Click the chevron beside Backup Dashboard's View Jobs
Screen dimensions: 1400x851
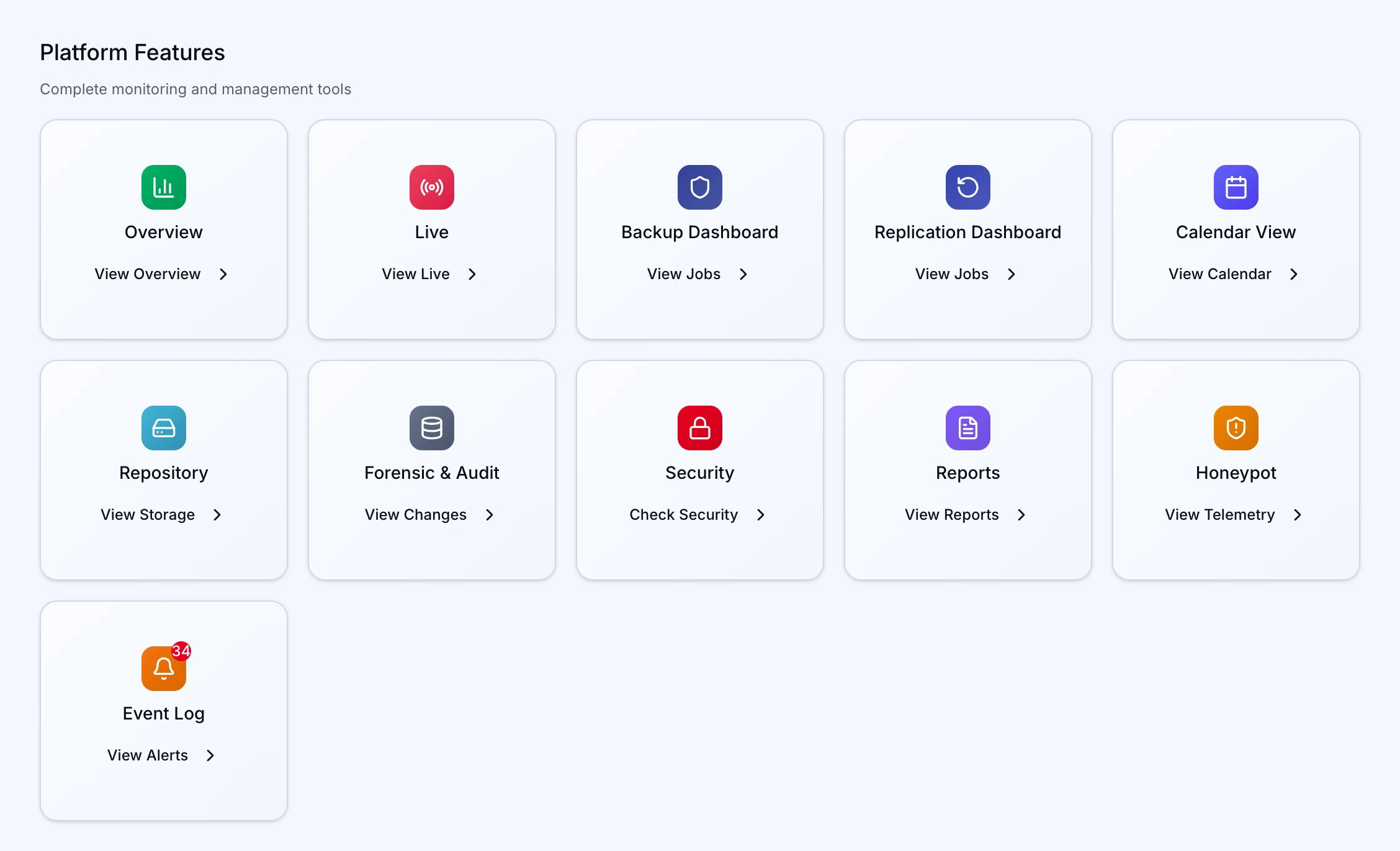tap(743, 274)
